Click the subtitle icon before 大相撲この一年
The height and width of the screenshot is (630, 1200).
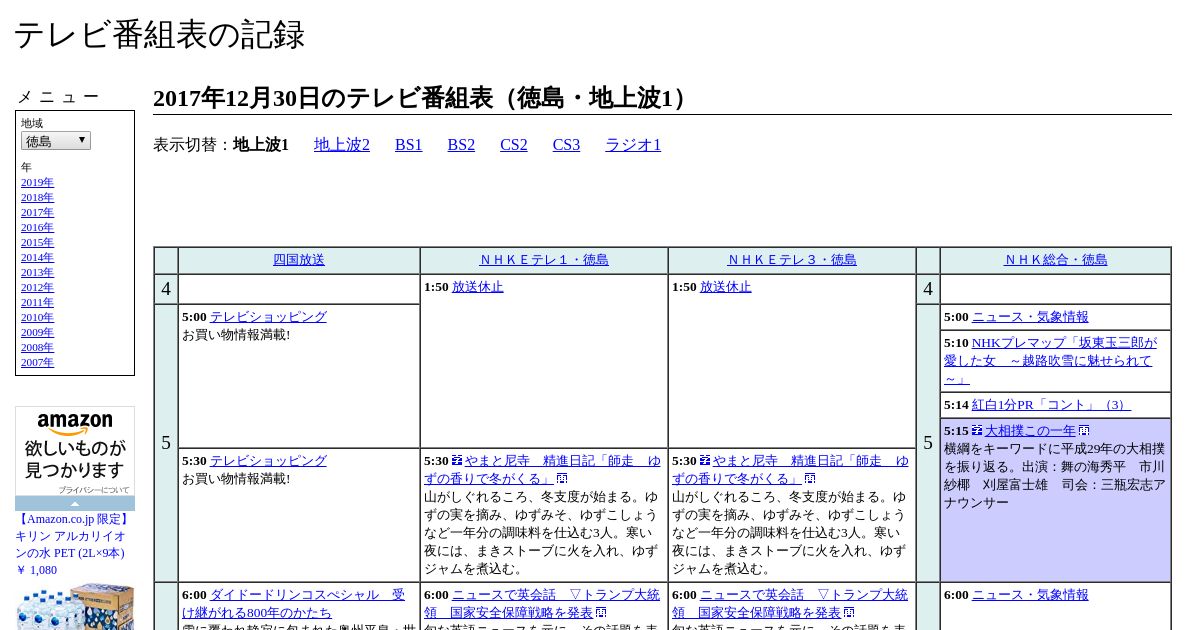point(977,431)
